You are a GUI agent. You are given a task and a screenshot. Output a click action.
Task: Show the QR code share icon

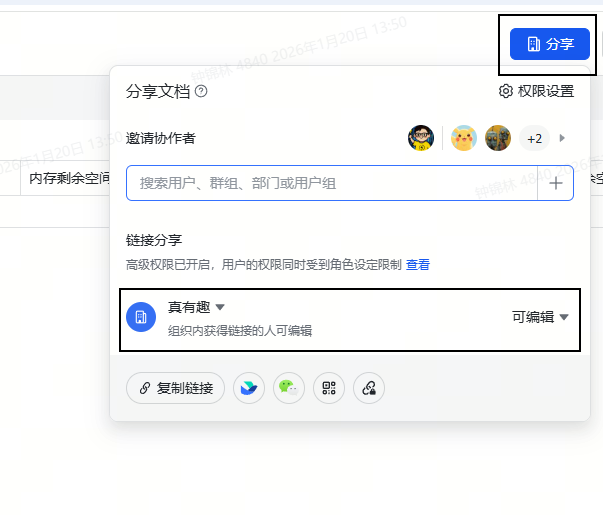[329, 388]
